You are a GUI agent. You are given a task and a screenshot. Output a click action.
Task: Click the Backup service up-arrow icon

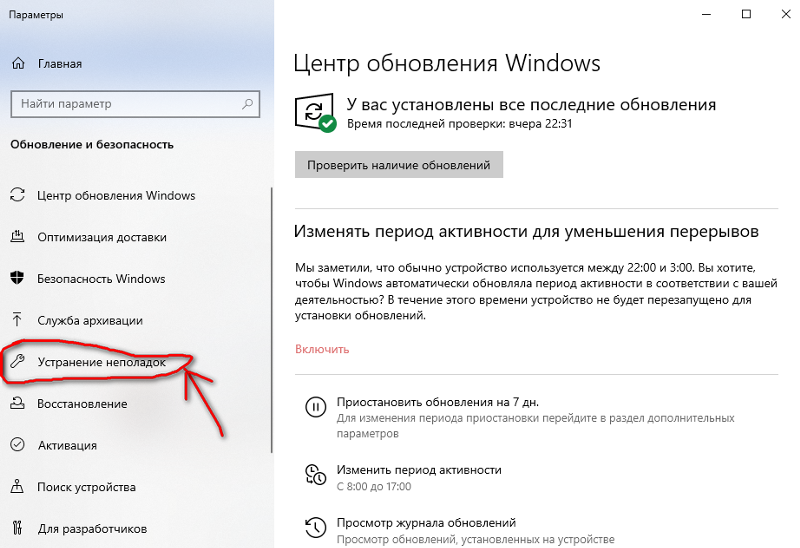click(x=17, y=319)
